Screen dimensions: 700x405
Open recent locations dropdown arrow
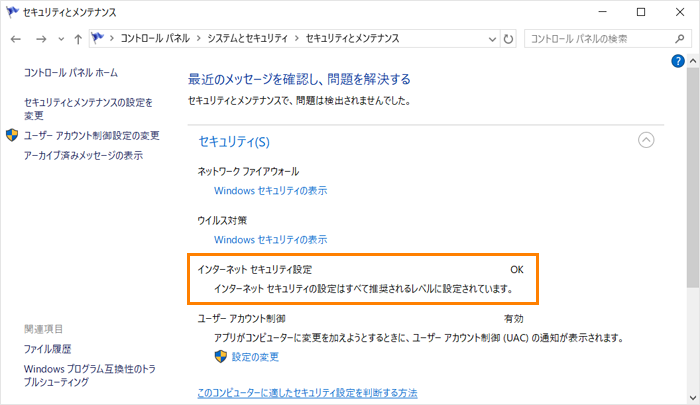click(x=61, y=39)
